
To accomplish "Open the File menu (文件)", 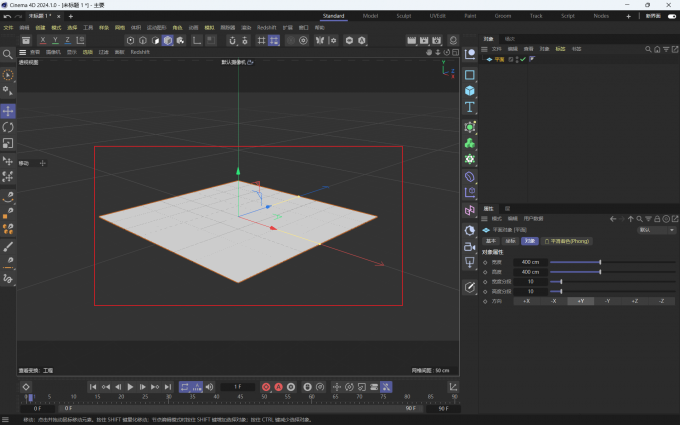I will (8, 27).
